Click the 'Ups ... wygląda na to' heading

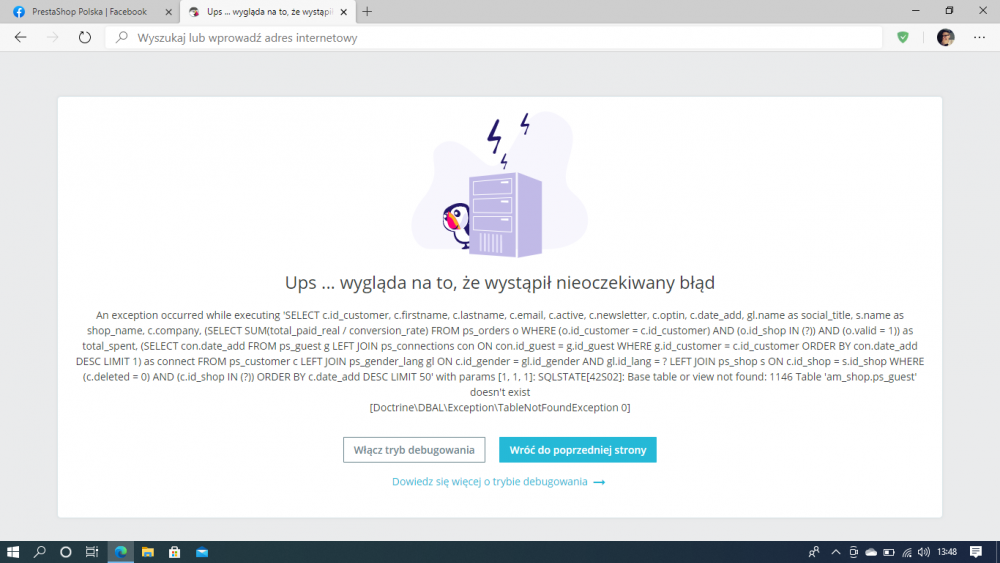[x=500, y=282]
